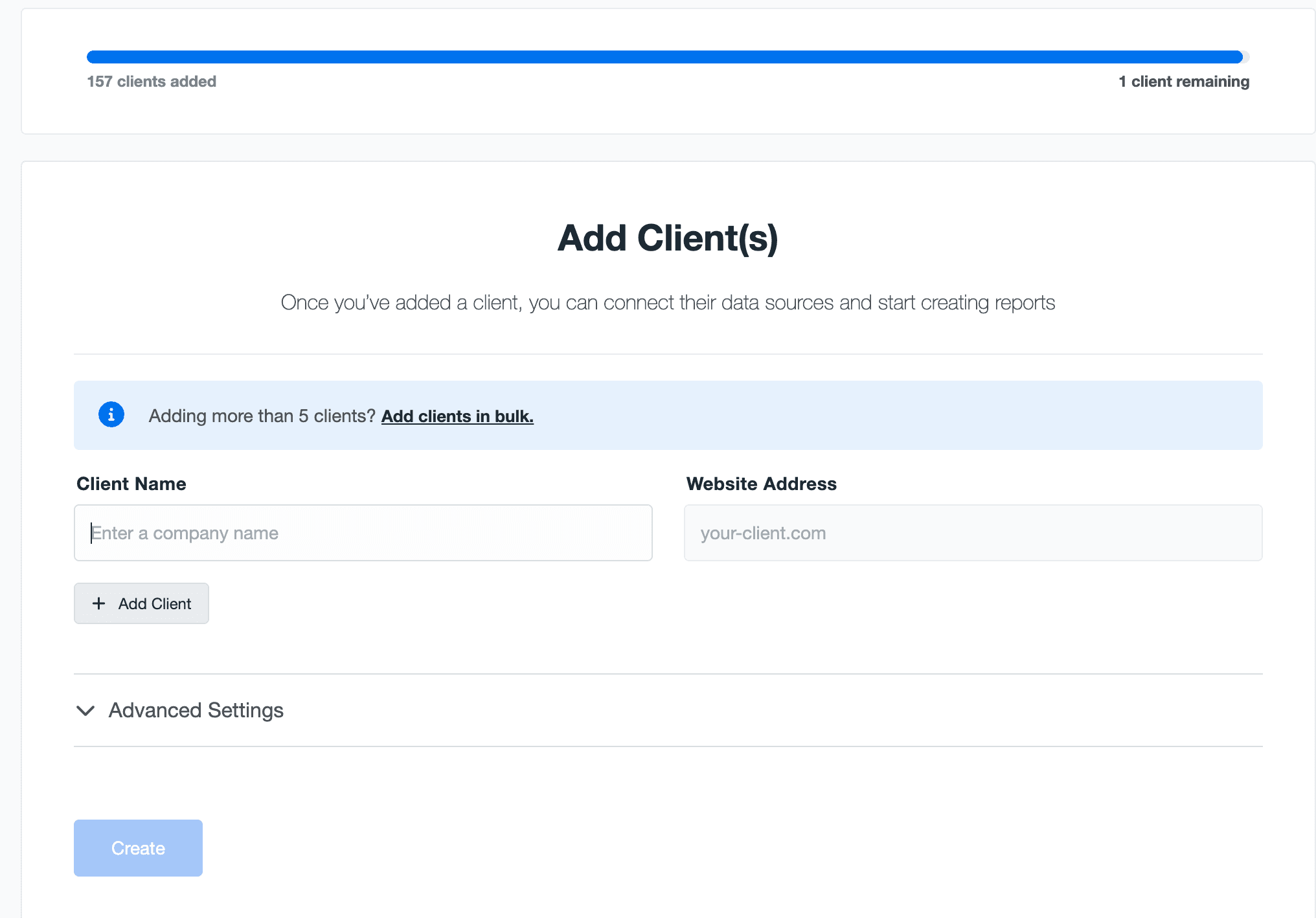Click the onboarding subtitle about data sources
This screenshot has width=1316, height=918.
668,302
